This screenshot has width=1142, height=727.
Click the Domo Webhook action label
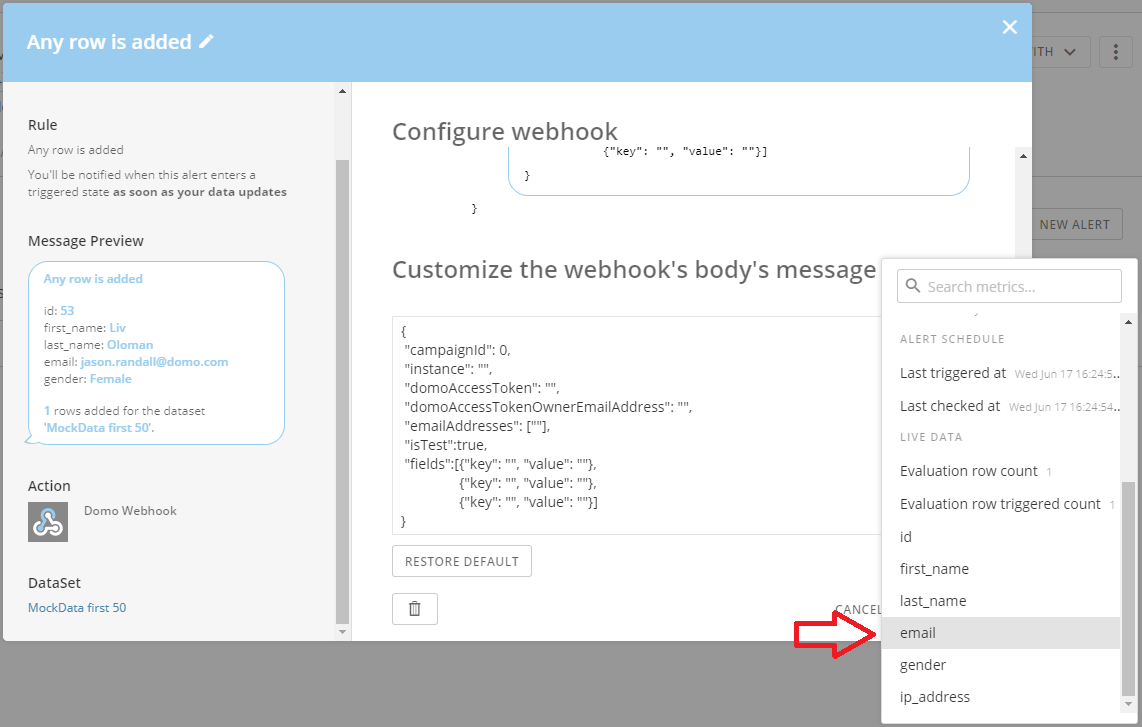(130, 511)
